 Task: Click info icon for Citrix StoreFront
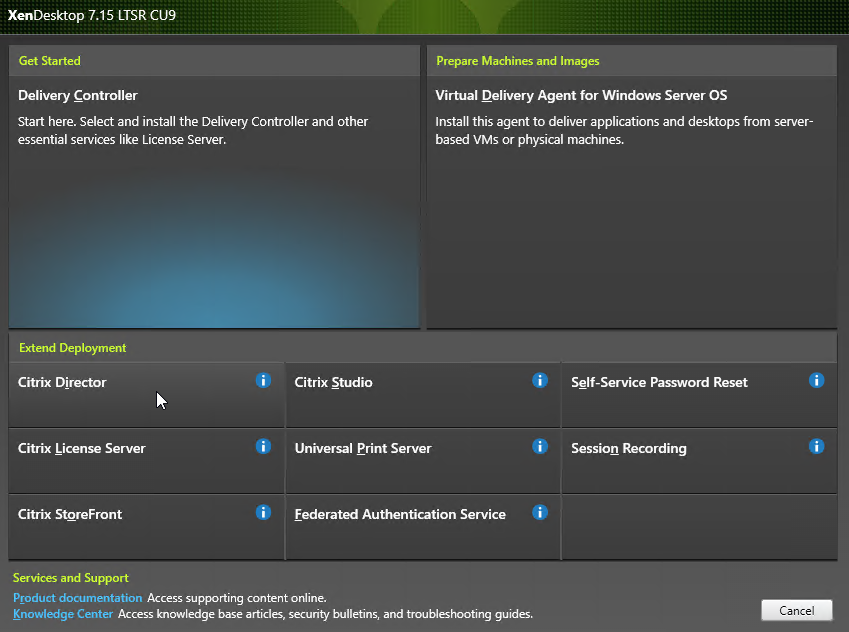(x=263, y=513)
